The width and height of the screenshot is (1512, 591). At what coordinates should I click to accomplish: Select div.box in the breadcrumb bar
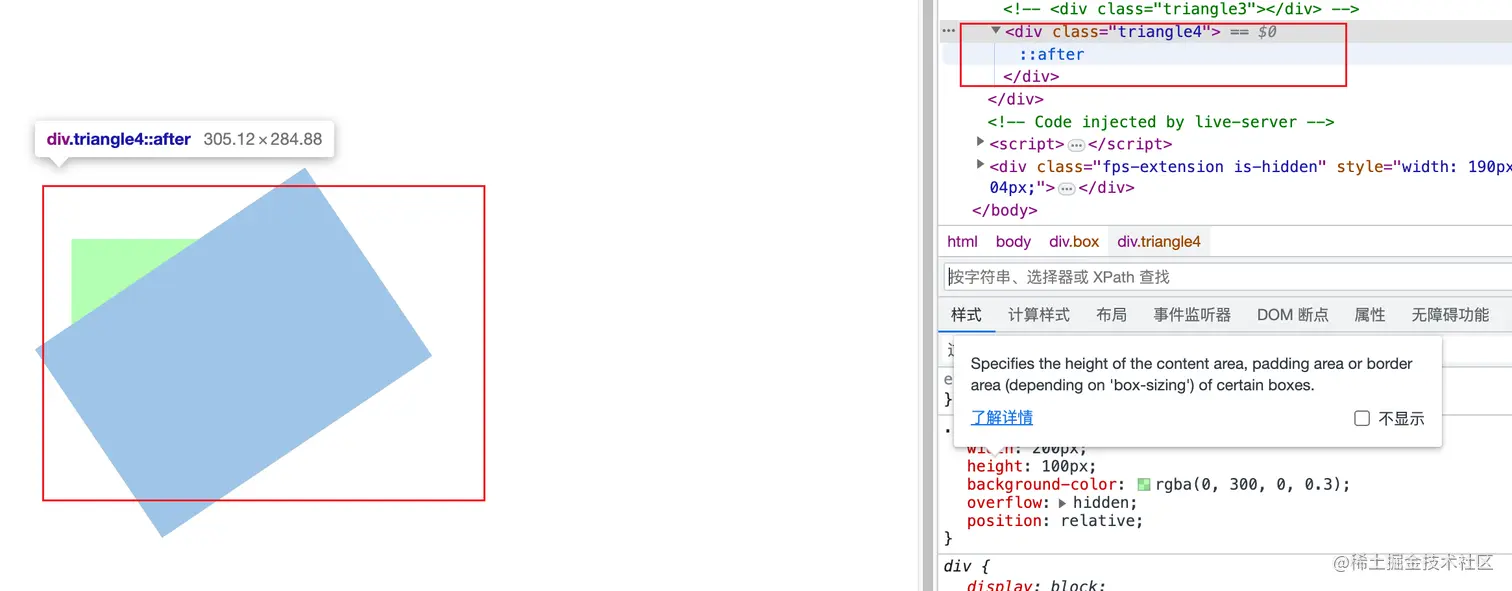click(x=1074, y=241)
